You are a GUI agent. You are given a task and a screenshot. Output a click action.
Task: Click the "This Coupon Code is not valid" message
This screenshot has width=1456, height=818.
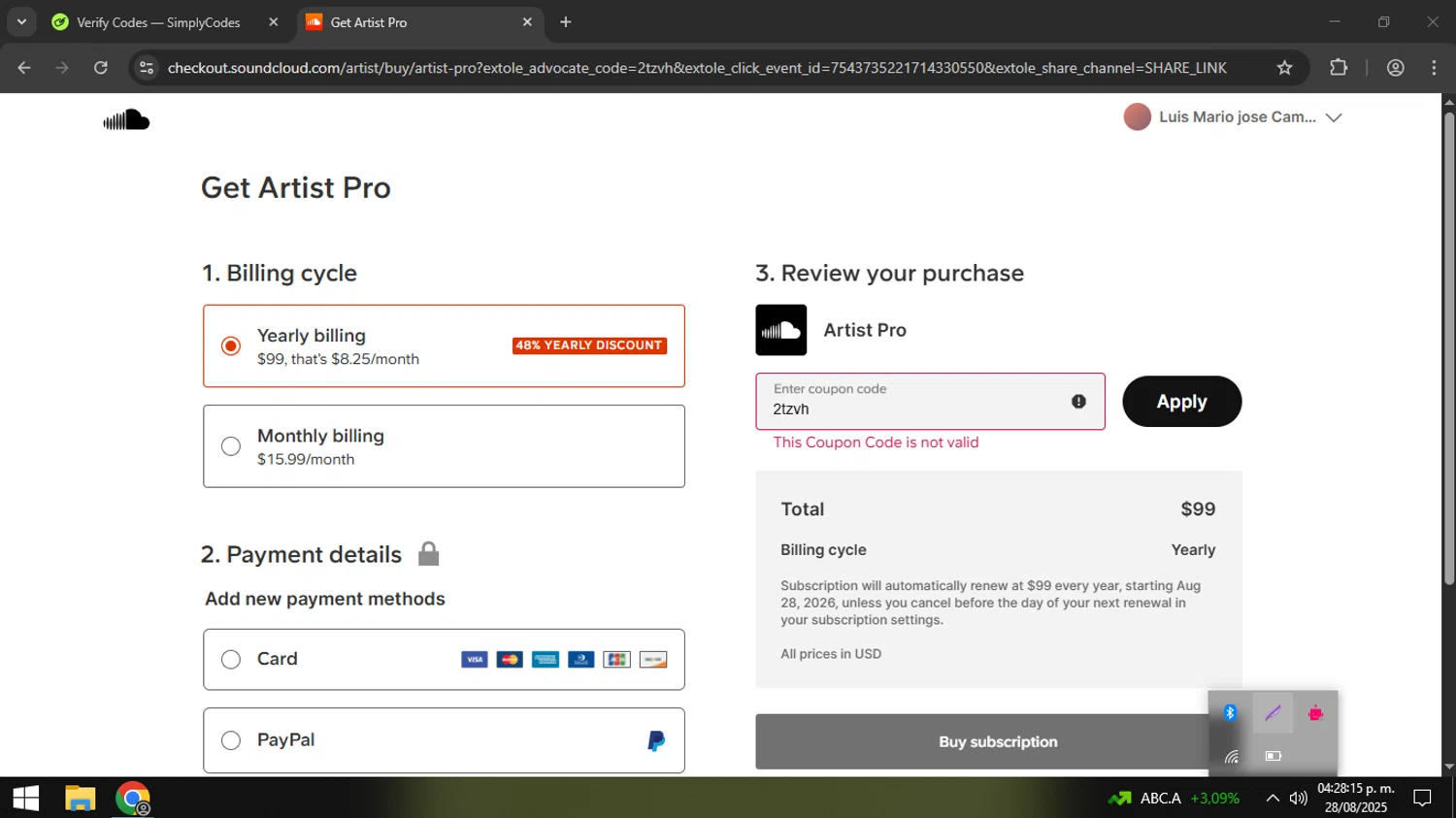(876, 442)
